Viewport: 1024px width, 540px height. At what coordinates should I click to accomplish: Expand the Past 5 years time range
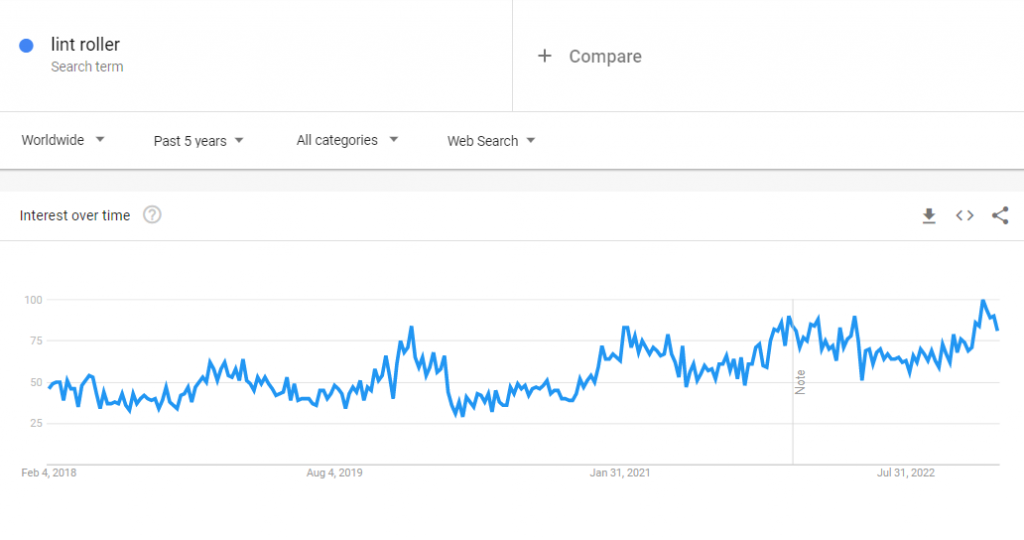198,141
